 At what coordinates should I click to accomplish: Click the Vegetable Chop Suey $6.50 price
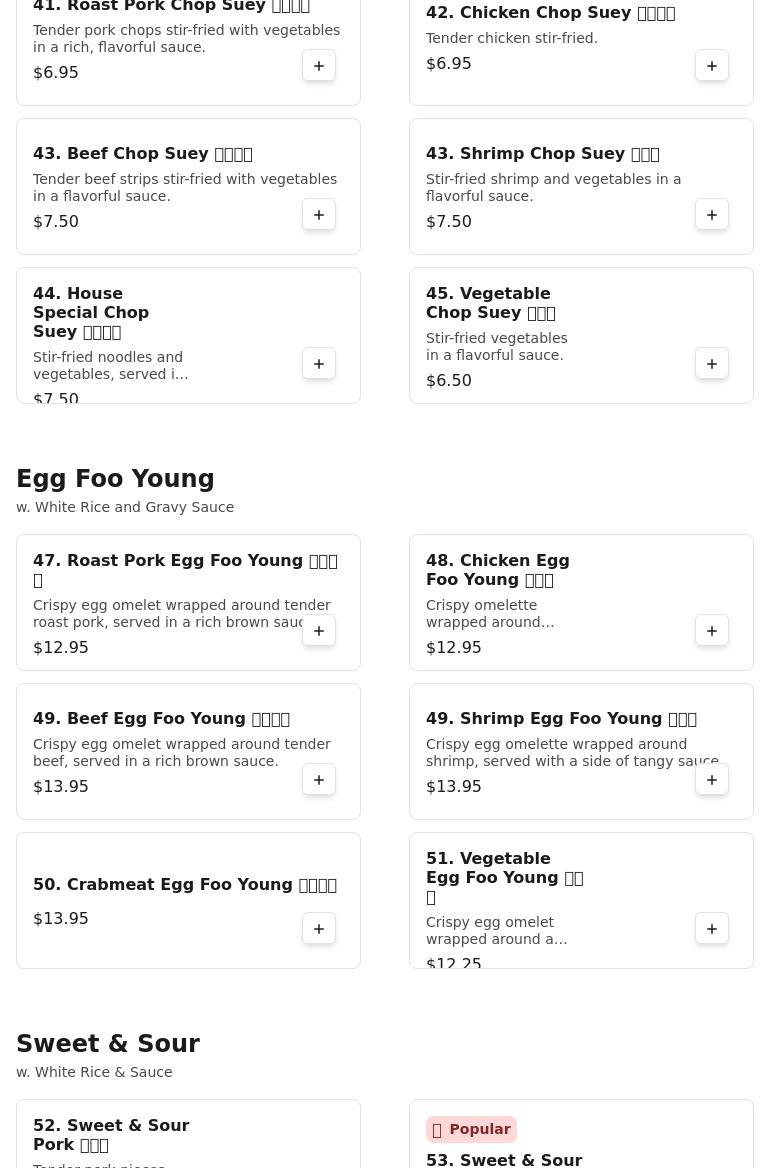pyautogui.click(x=449, y=381)
